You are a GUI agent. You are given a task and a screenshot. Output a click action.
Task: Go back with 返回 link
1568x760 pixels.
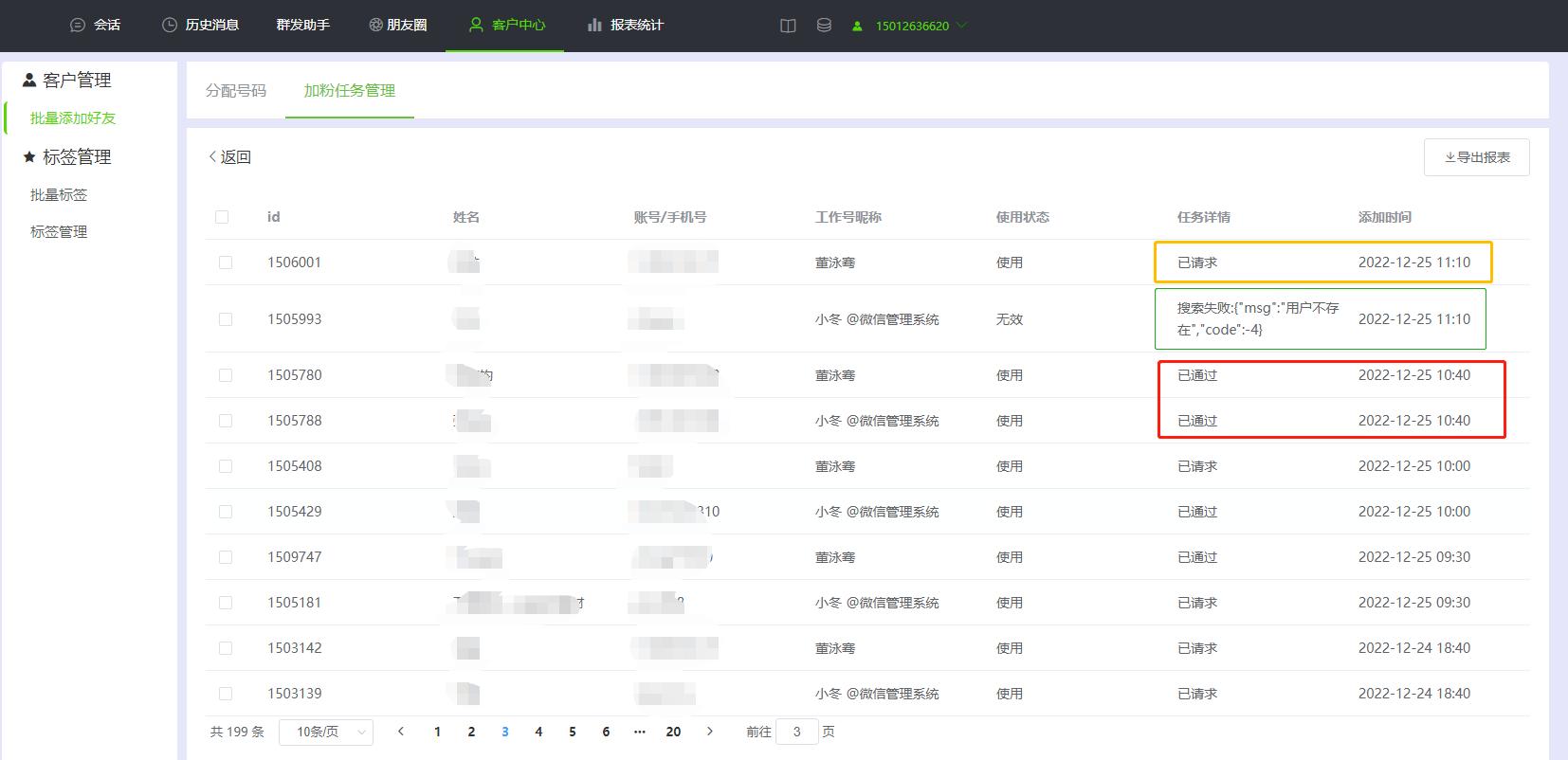(x=229, y=157)
